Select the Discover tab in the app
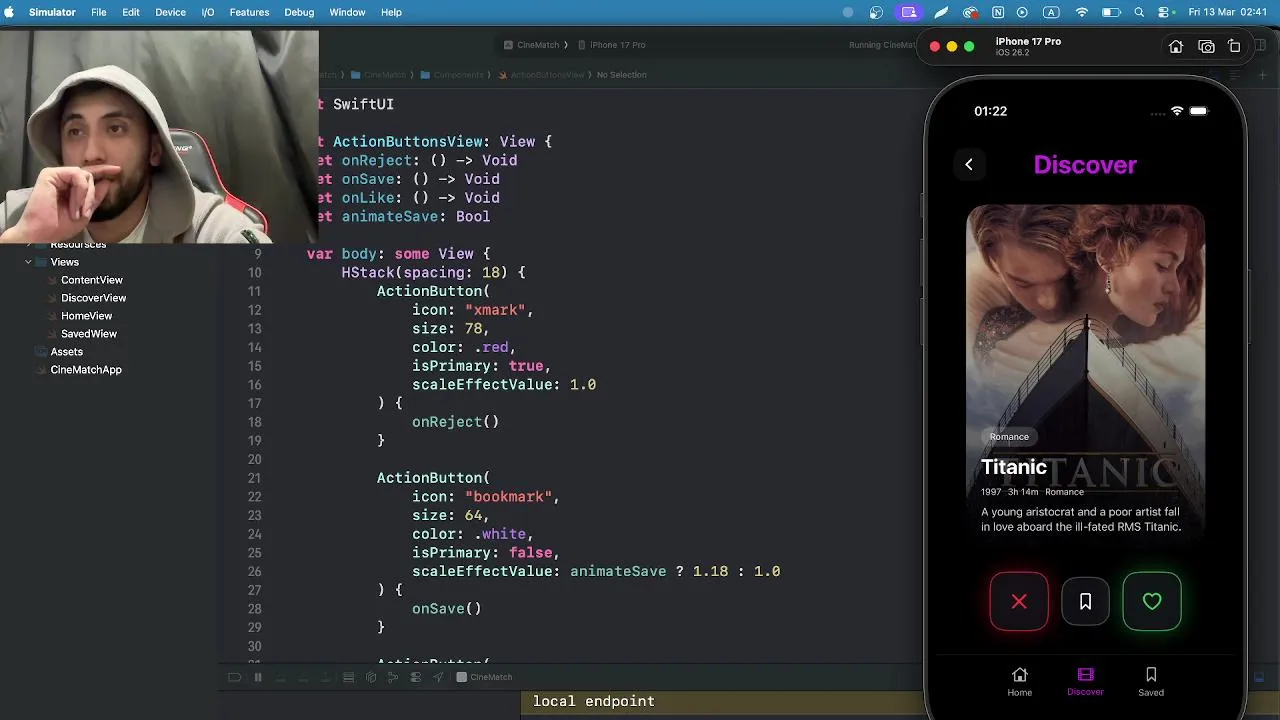This screenshot has width=1280, height=720. click(x=1085, y=681)
